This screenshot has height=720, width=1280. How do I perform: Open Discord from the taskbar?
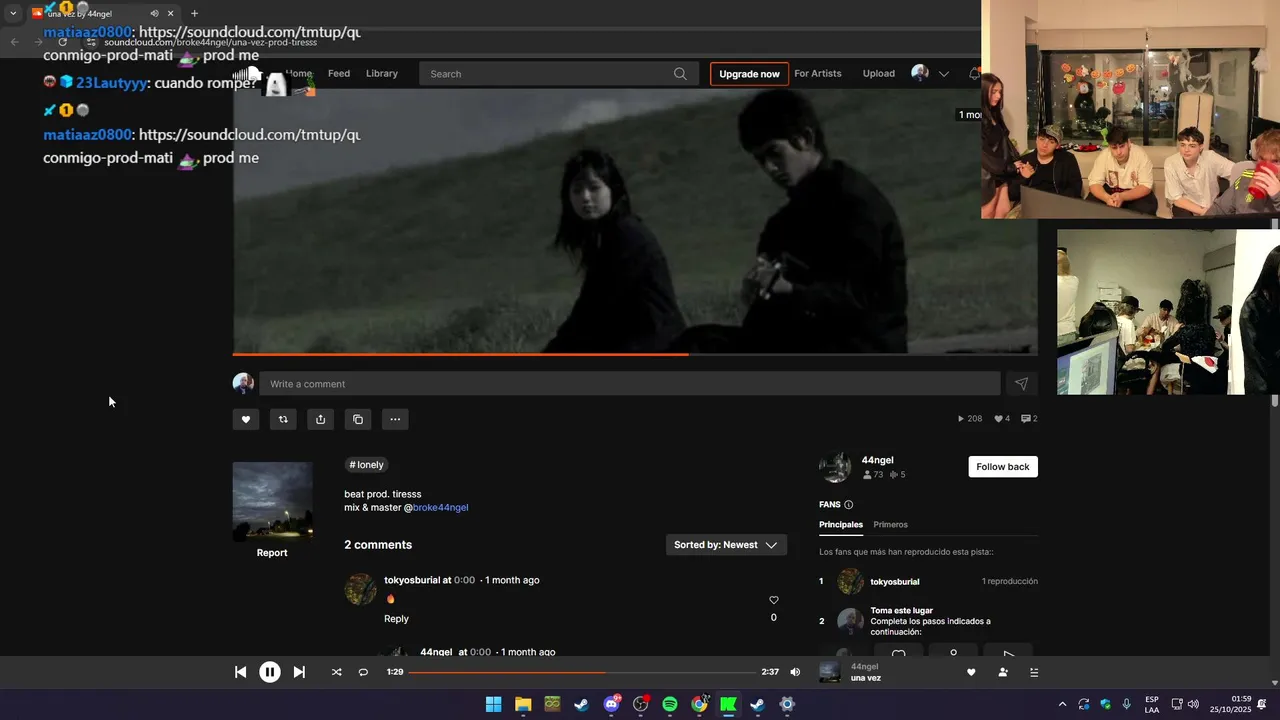pos(611,704)
